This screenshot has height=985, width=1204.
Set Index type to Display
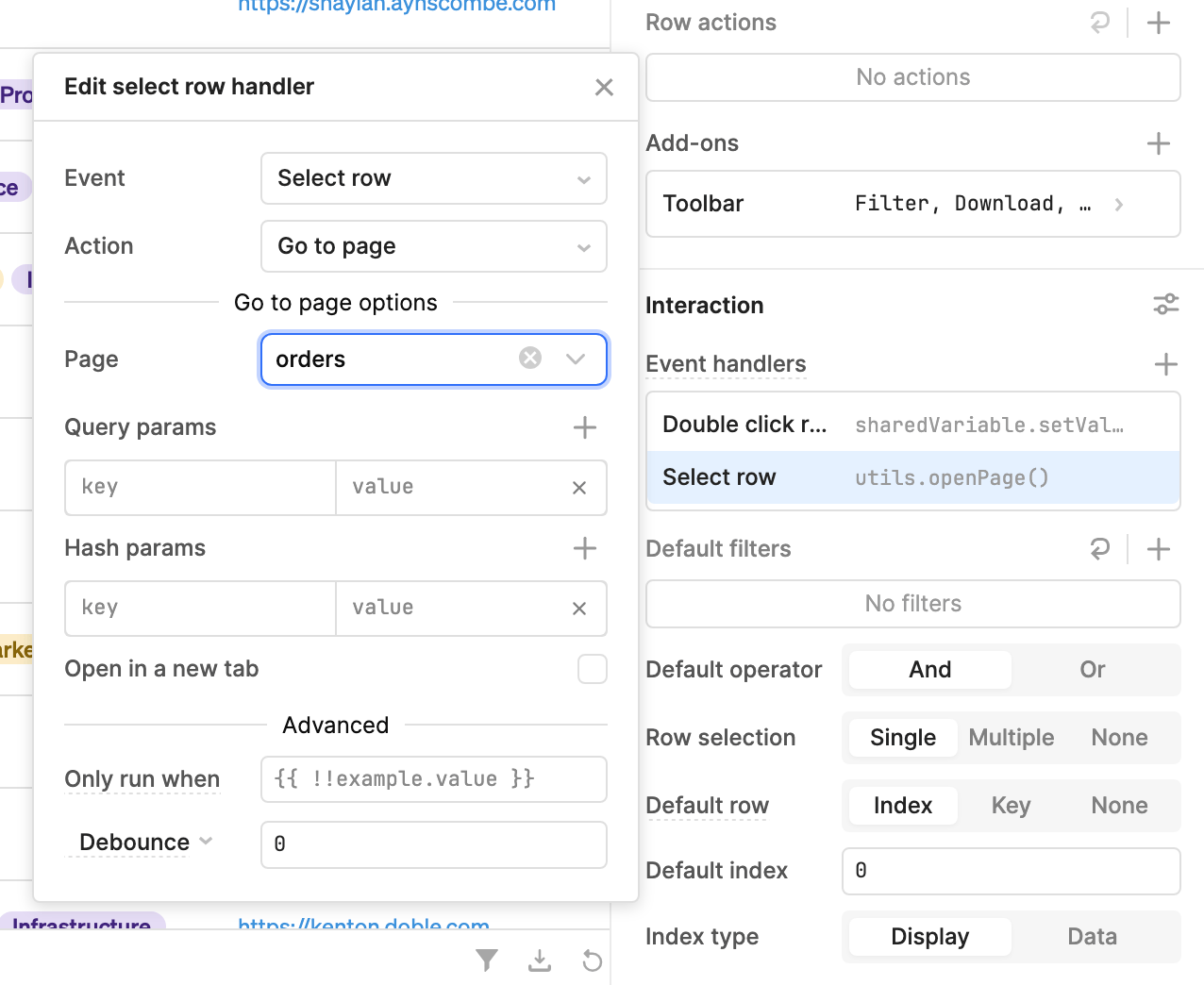pyautogui.click(x=930, y=937)
